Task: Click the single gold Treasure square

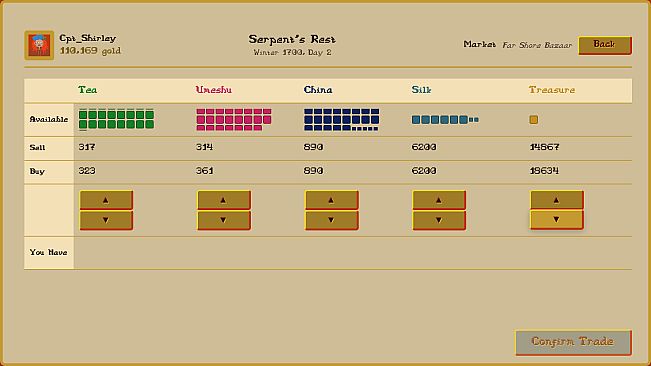Action: pos(534,120)
